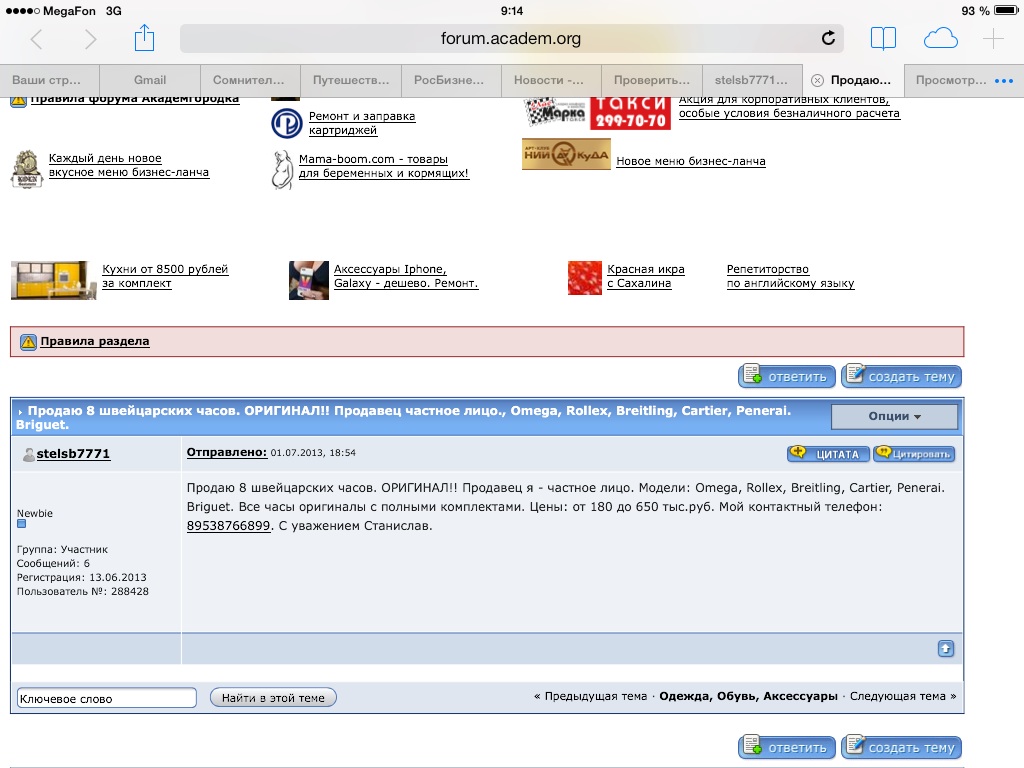Viewport: 1024px width, 768px height.
Task: Go back with left arrow icon
Action: 37,39
